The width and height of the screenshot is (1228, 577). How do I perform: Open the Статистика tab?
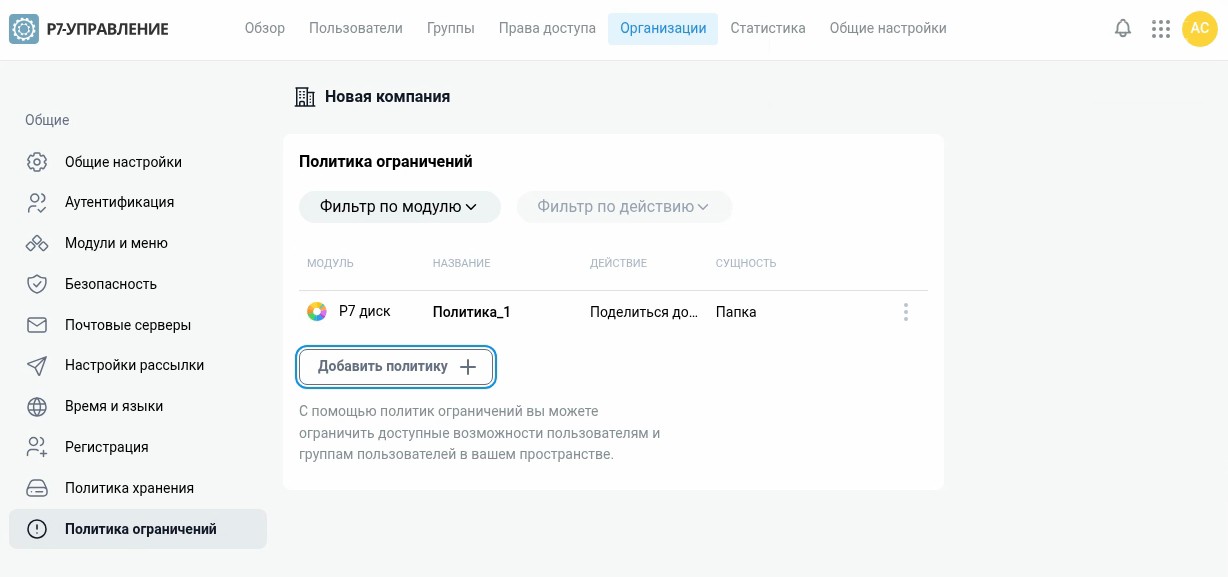(x=768, y=28)
